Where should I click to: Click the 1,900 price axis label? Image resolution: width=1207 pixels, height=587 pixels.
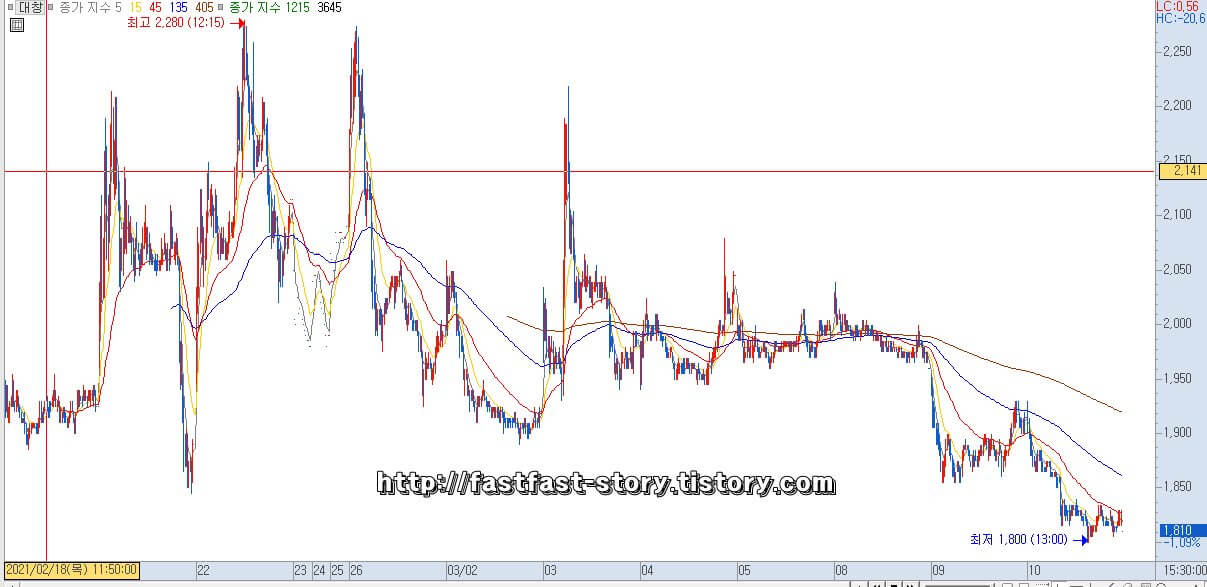(1179, 432)
